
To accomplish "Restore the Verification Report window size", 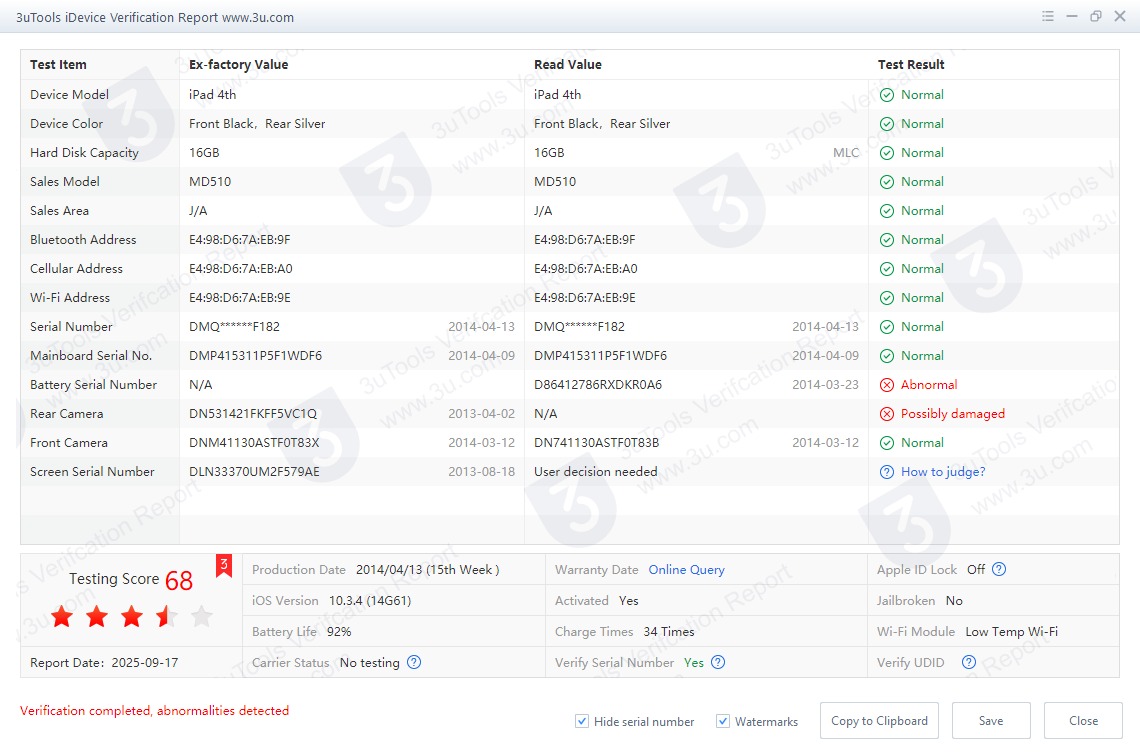I will pos(1096,16).
